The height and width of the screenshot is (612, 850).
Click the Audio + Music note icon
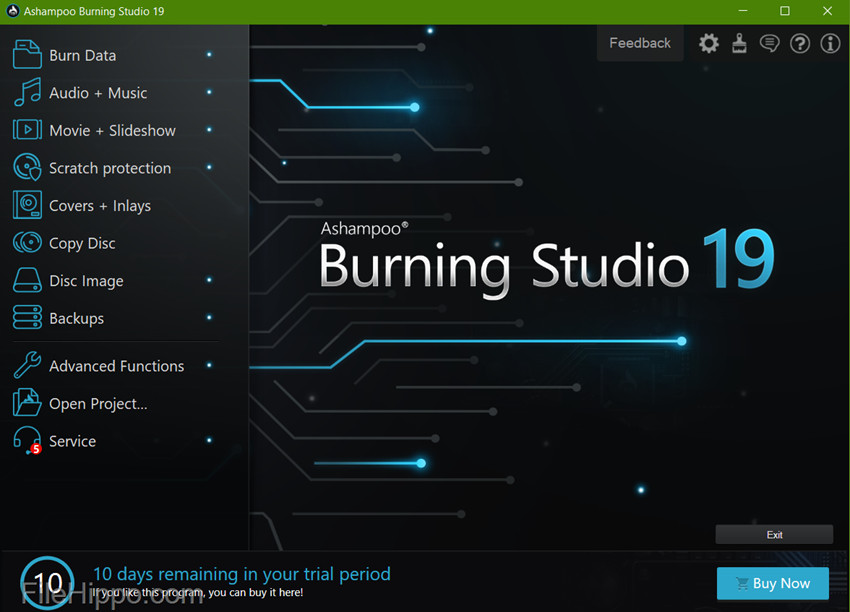point(26,93)
